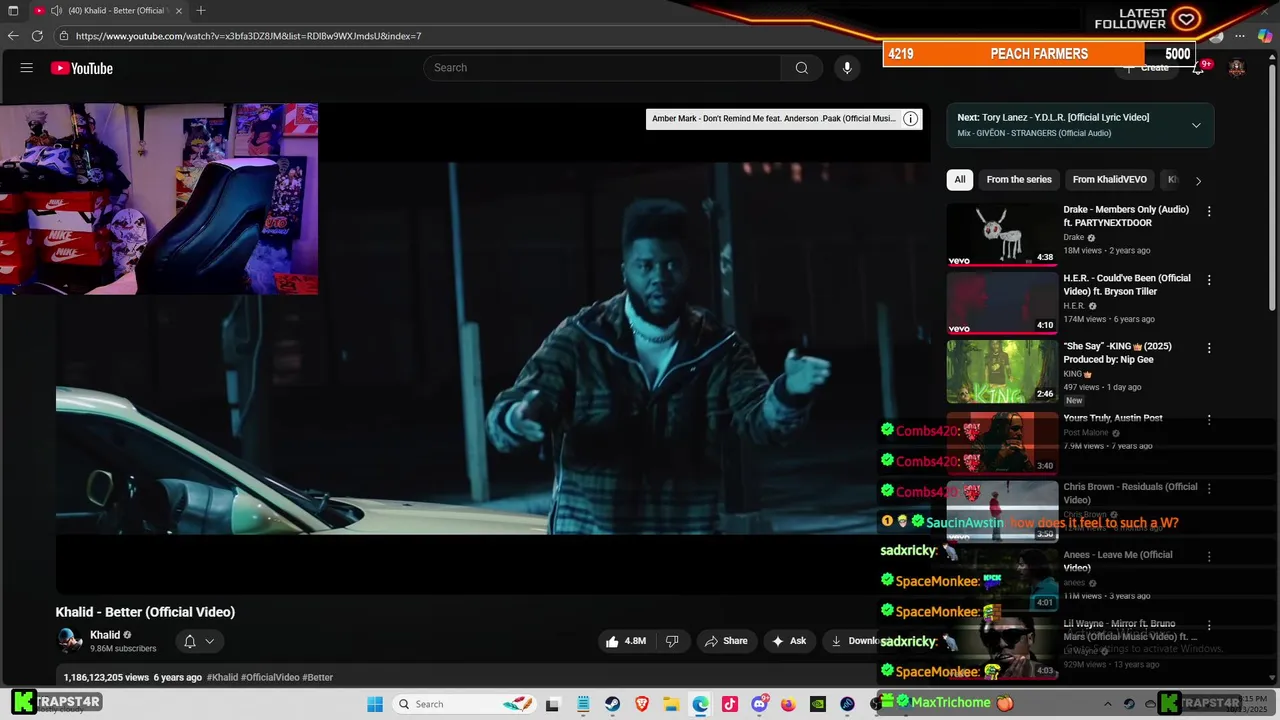Image resolution: width=1280 pixels, height=720 pixels.
Task: Click the Khalid Better video player
Action: click(x=492, y=348)
